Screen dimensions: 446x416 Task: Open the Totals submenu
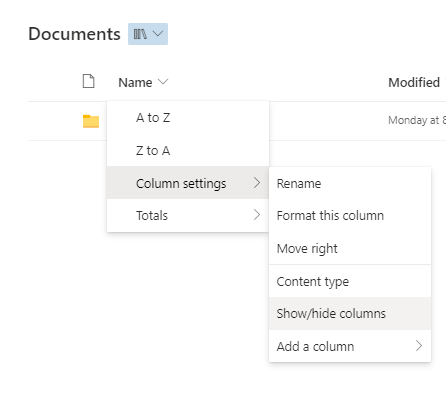coord(188,215)
